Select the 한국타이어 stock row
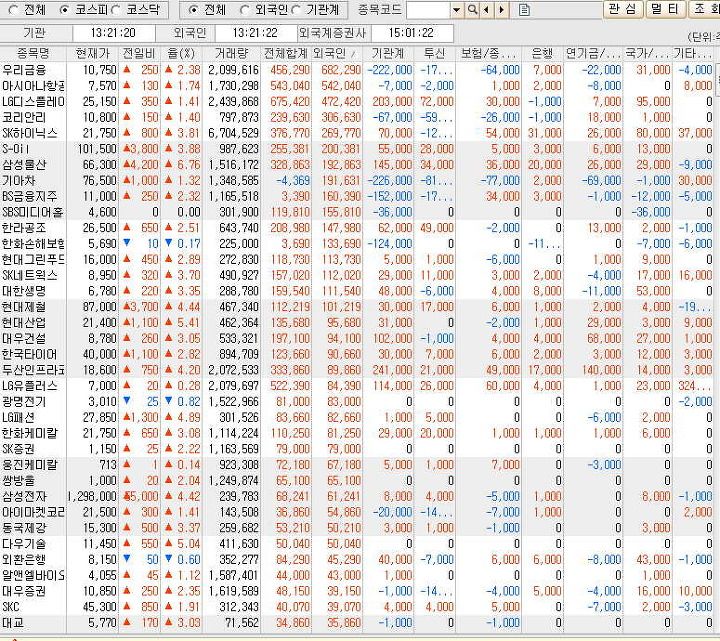Screen dimensions: 720x641 click(x=356, y=354)
